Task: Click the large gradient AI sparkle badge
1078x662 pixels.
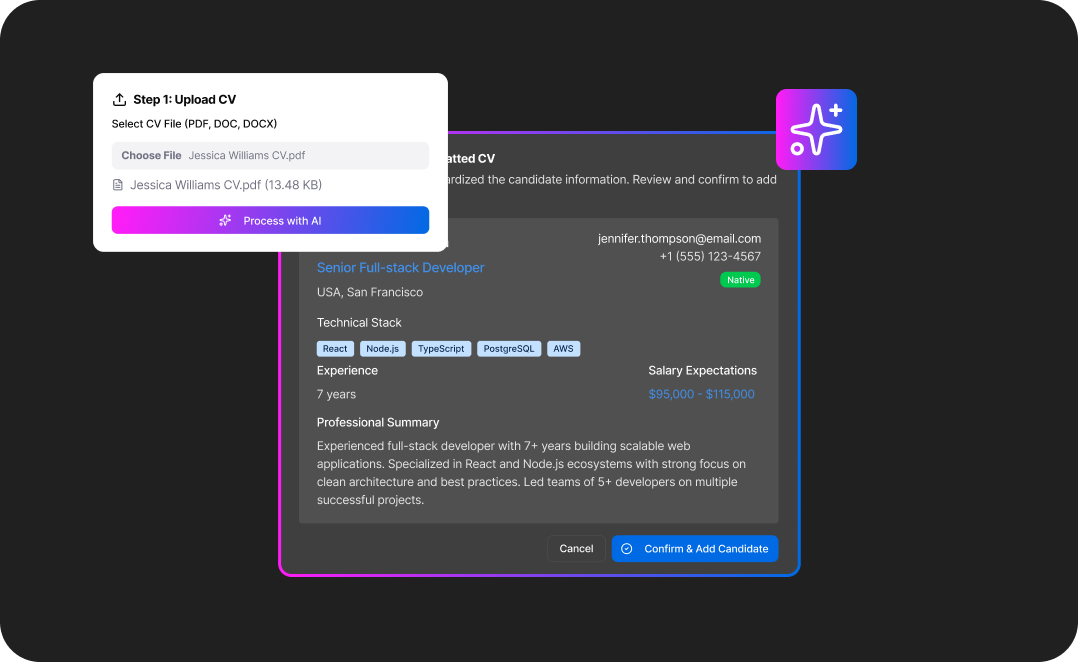Action: point(816,129)
